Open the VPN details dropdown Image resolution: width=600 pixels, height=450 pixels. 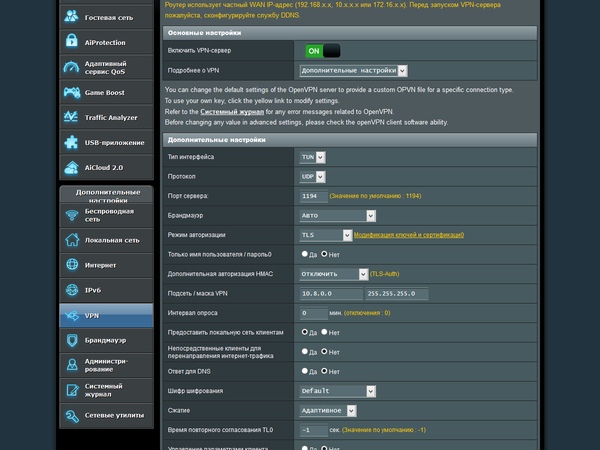(x=353, y=70)
